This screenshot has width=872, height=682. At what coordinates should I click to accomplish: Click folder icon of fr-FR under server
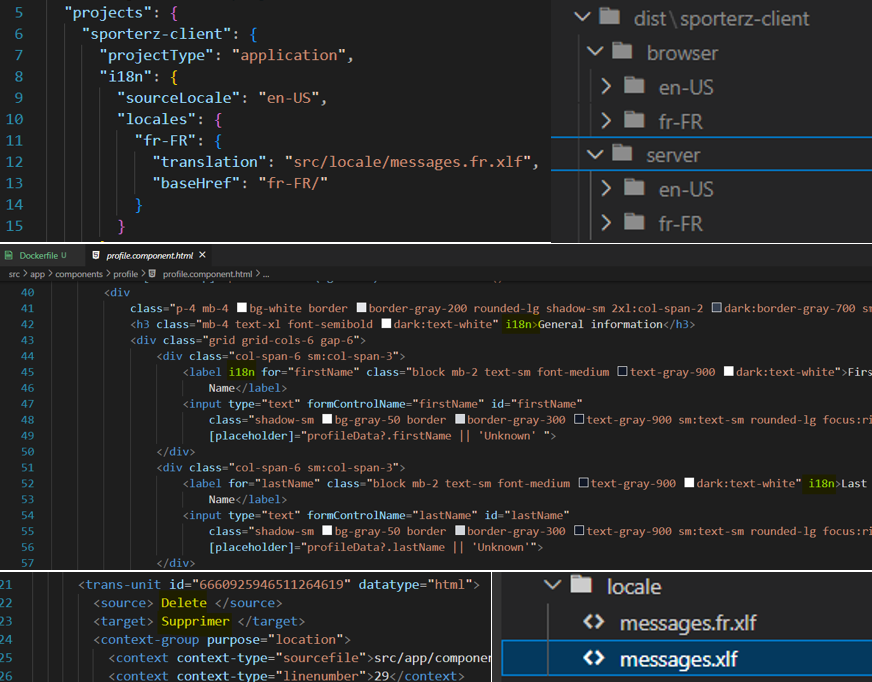point(634,222)
